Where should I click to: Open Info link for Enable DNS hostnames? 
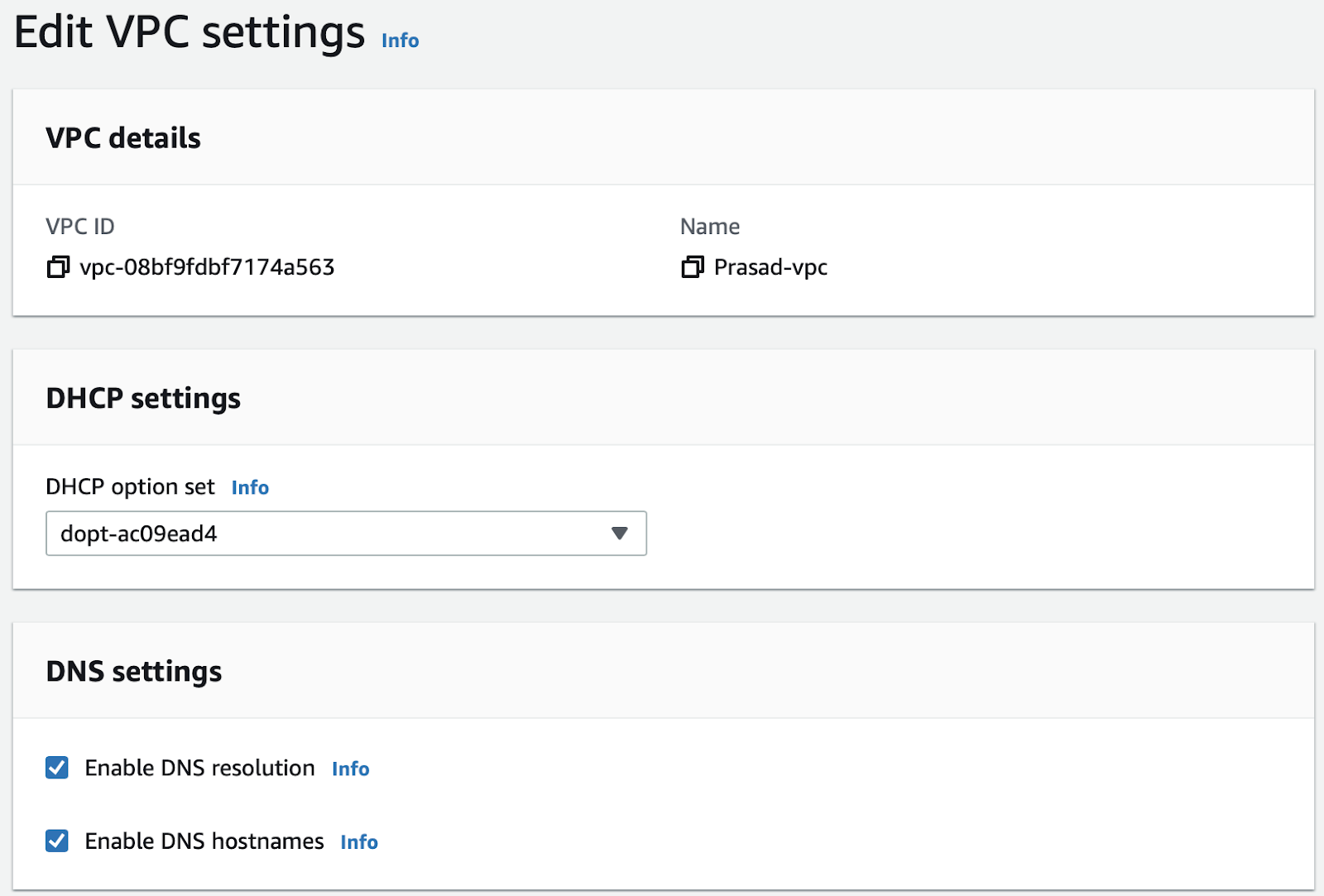coord(359,841)
